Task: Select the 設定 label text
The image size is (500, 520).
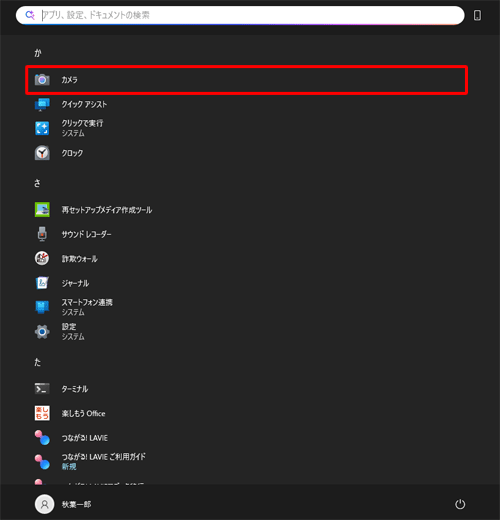Action: click(x=69, y=327)
